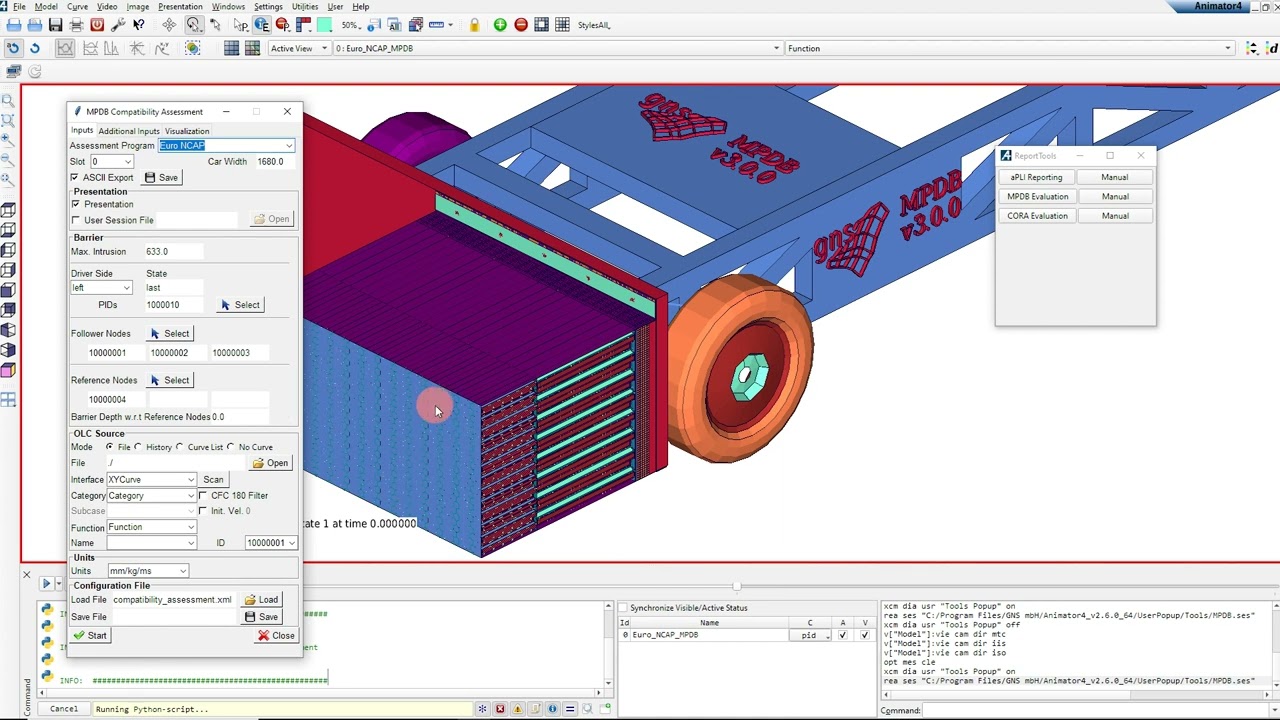Click the Load configuration file button
This screenshot has width=1280, height=720.
pyautogui.click(x=262, y=600)
